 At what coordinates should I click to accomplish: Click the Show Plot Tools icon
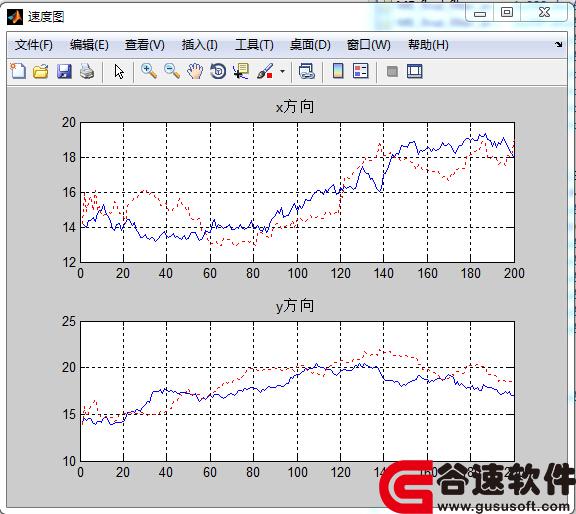click(415, 71)
